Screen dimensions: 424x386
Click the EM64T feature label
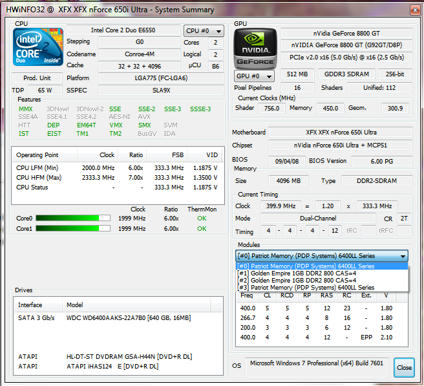coord(86,125)
